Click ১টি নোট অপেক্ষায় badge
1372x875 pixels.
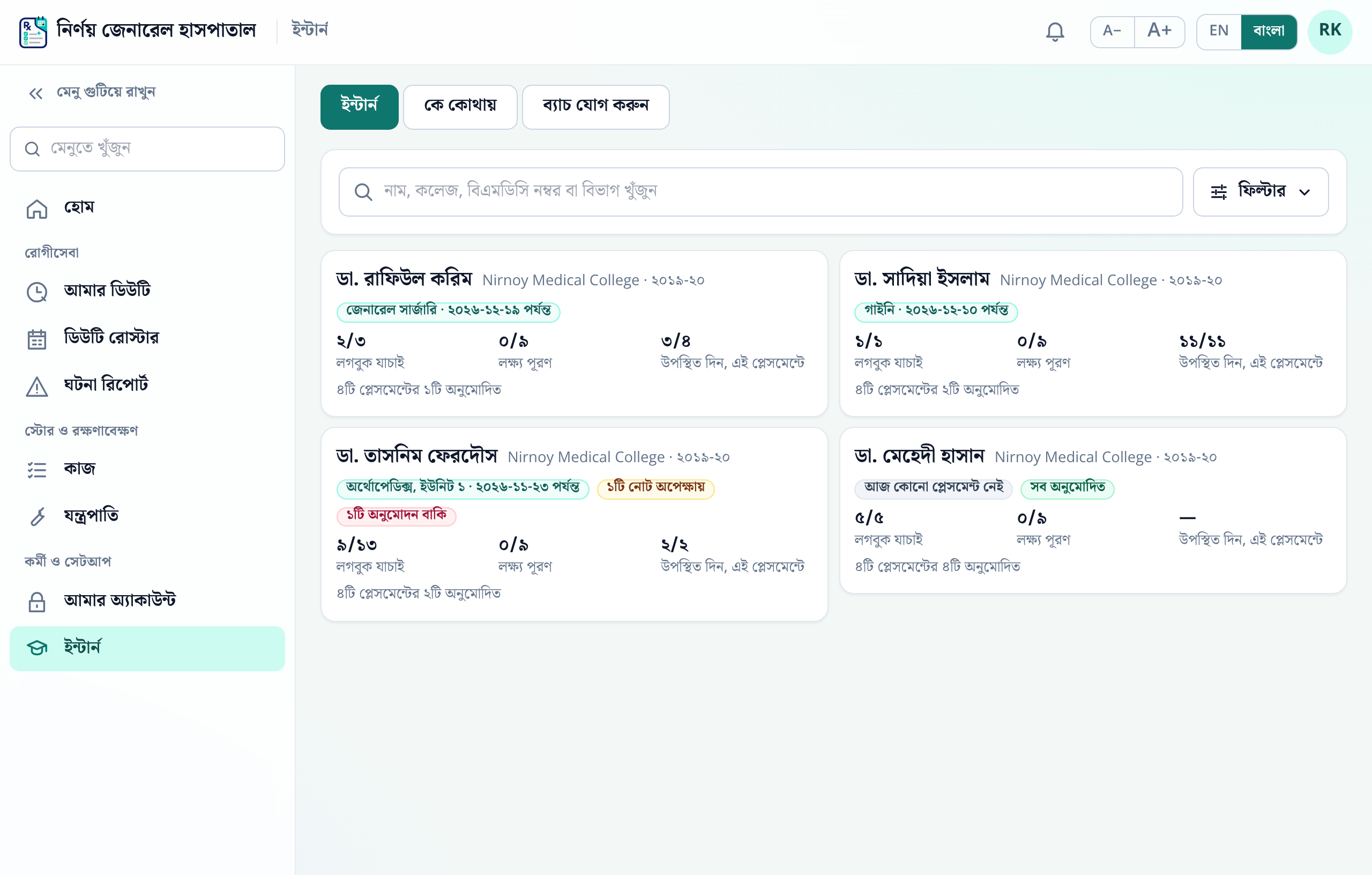click(x=655, y=488)
